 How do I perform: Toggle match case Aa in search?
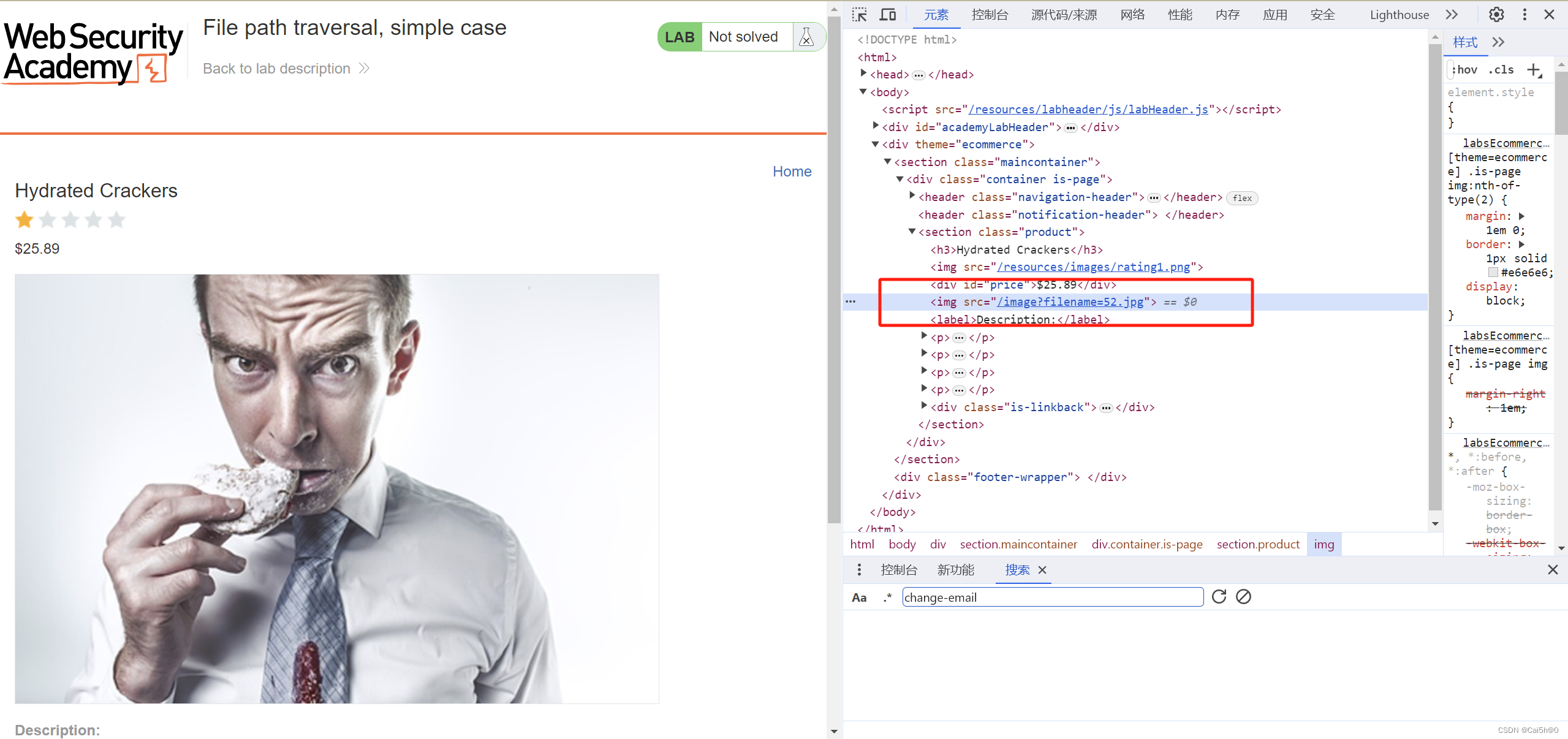point(859,597)
